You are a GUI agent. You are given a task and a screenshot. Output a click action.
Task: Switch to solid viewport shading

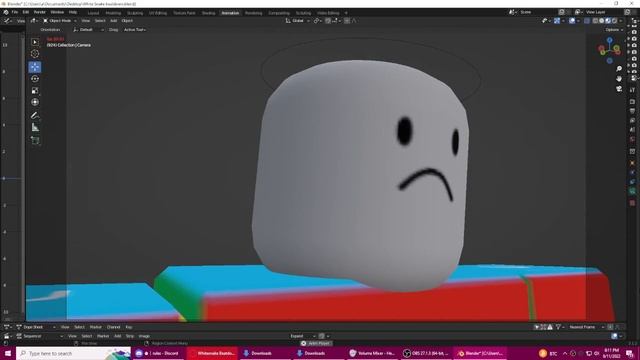point(602,21)
